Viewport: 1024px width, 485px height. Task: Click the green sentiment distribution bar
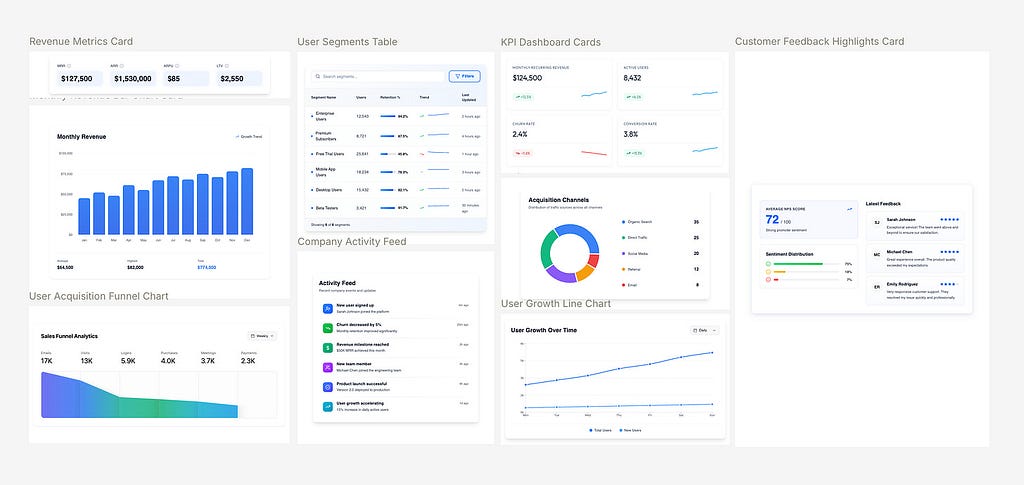(800, 264)
